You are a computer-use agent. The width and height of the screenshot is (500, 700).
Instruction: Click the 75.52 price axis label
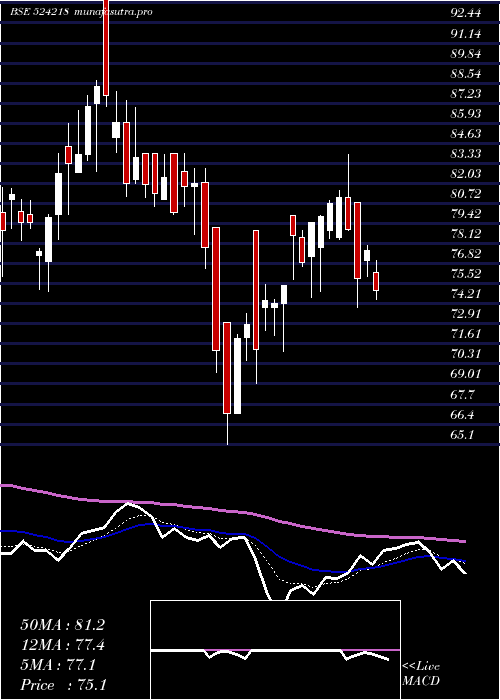pos(466,274)
